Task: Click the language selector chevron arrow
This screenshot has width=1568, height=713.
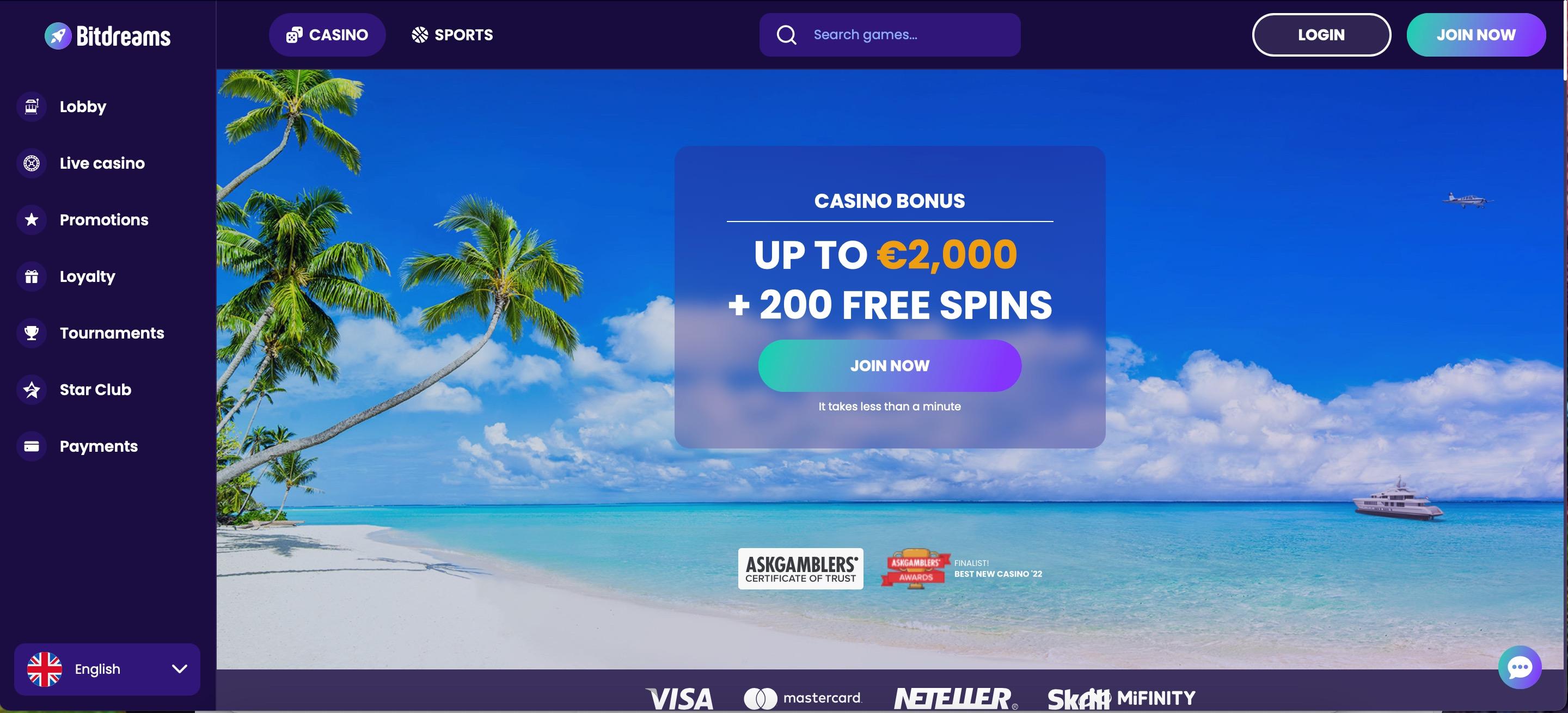Action: coord(180,669)
